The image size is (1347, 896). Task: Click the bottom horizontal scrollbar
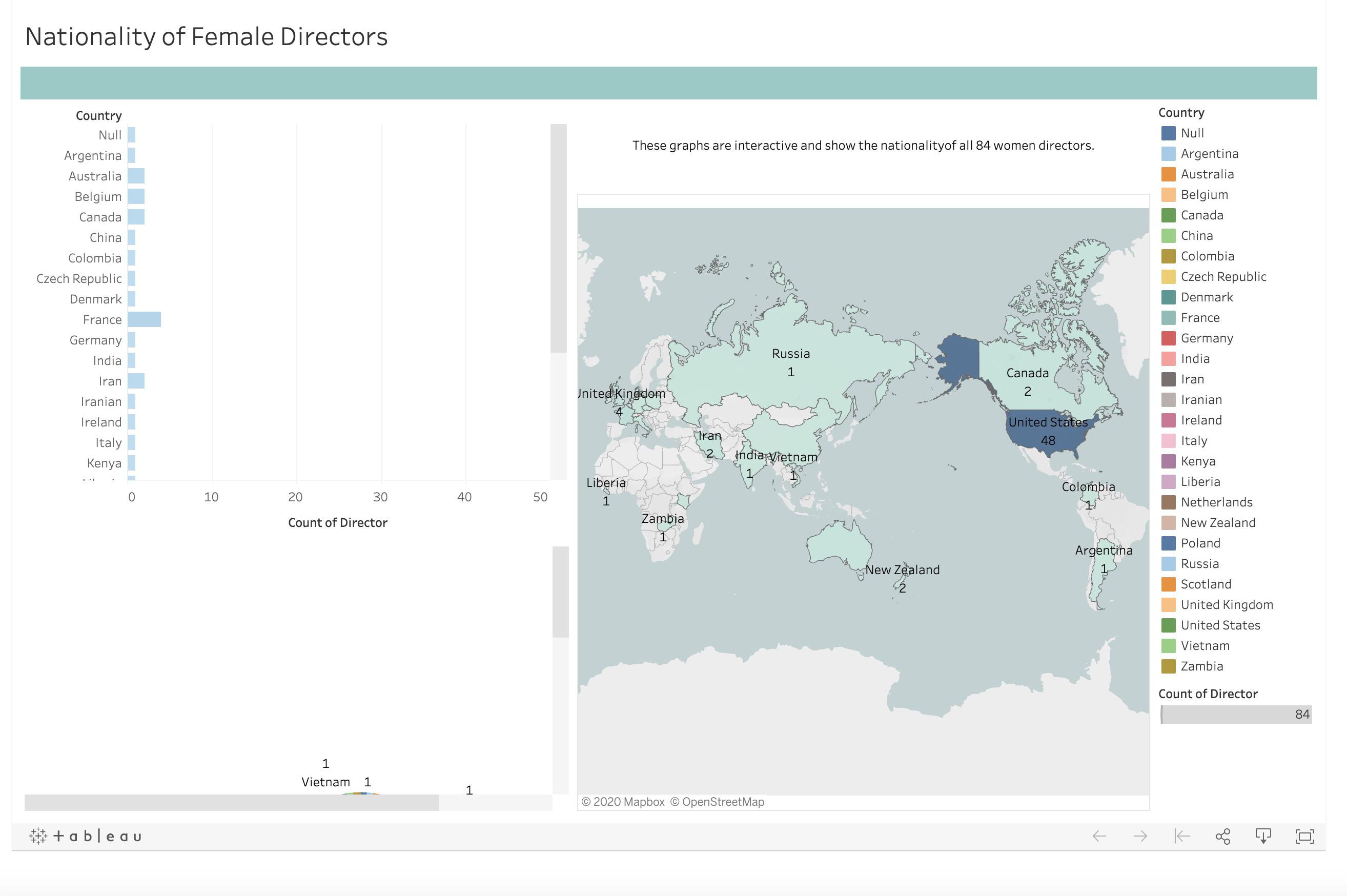[231, 802]
